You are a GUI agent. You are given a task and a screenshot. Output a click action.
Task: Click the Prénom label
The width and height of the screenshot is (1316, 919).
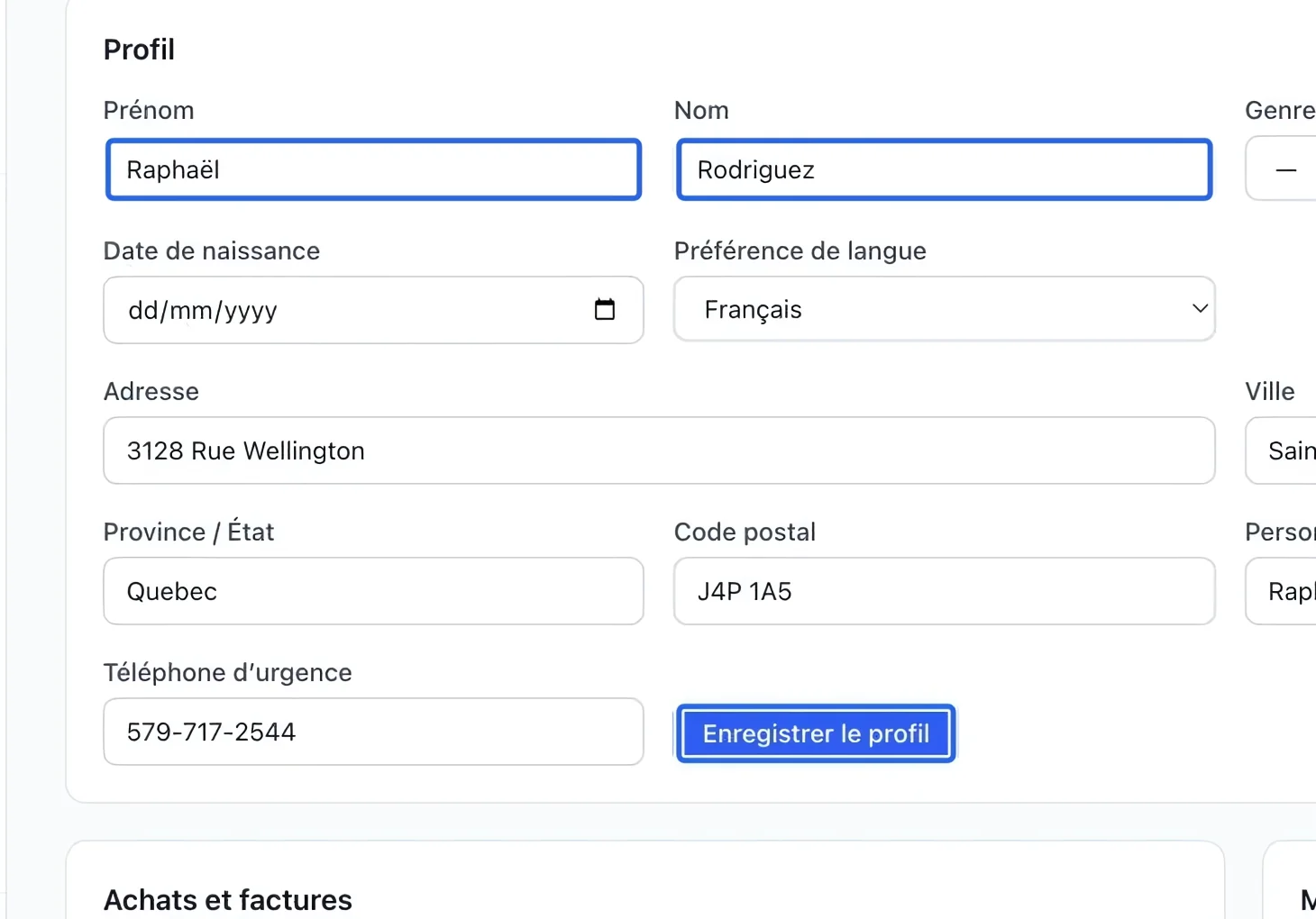click(149, 110)
